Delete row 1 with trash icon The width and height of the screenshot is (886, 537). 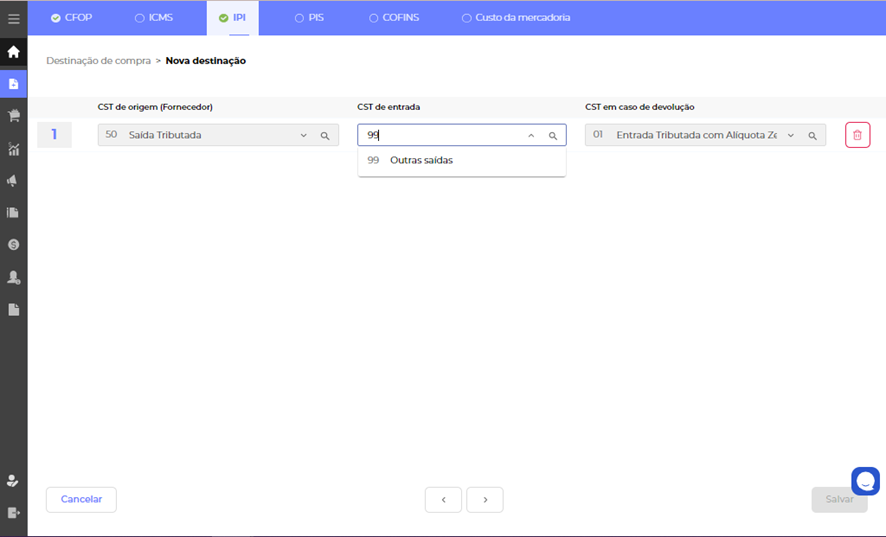pos(857,135)
